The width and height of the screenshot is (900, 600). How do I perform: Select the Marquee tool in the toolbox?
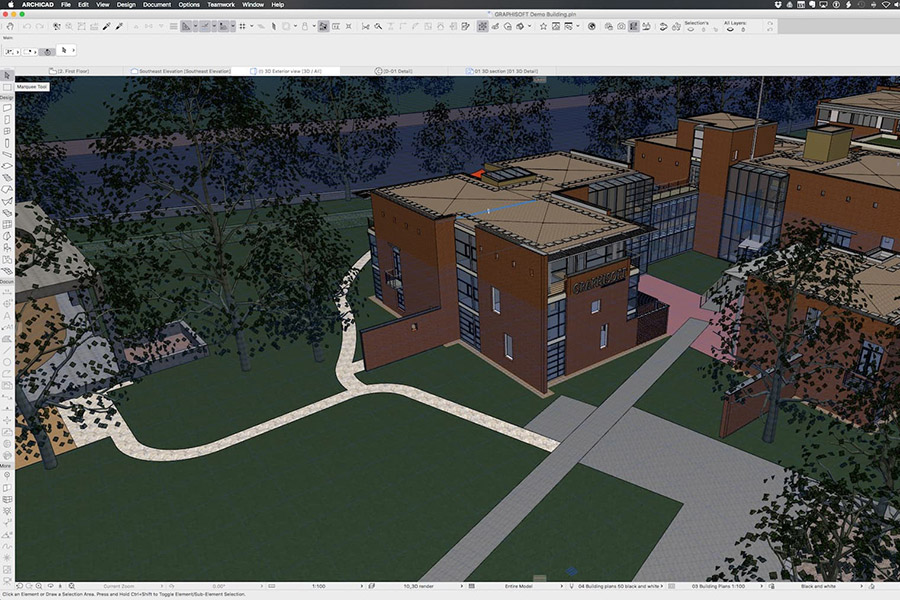[x=7, y=86]
